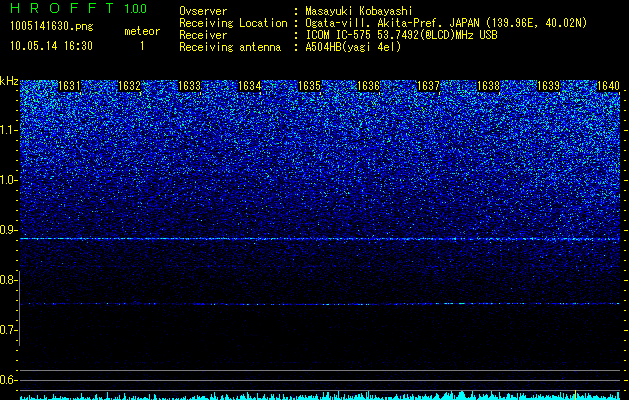Click the 1636 time marker
This screenshot has width=629, height=400.
pos(369,86)
